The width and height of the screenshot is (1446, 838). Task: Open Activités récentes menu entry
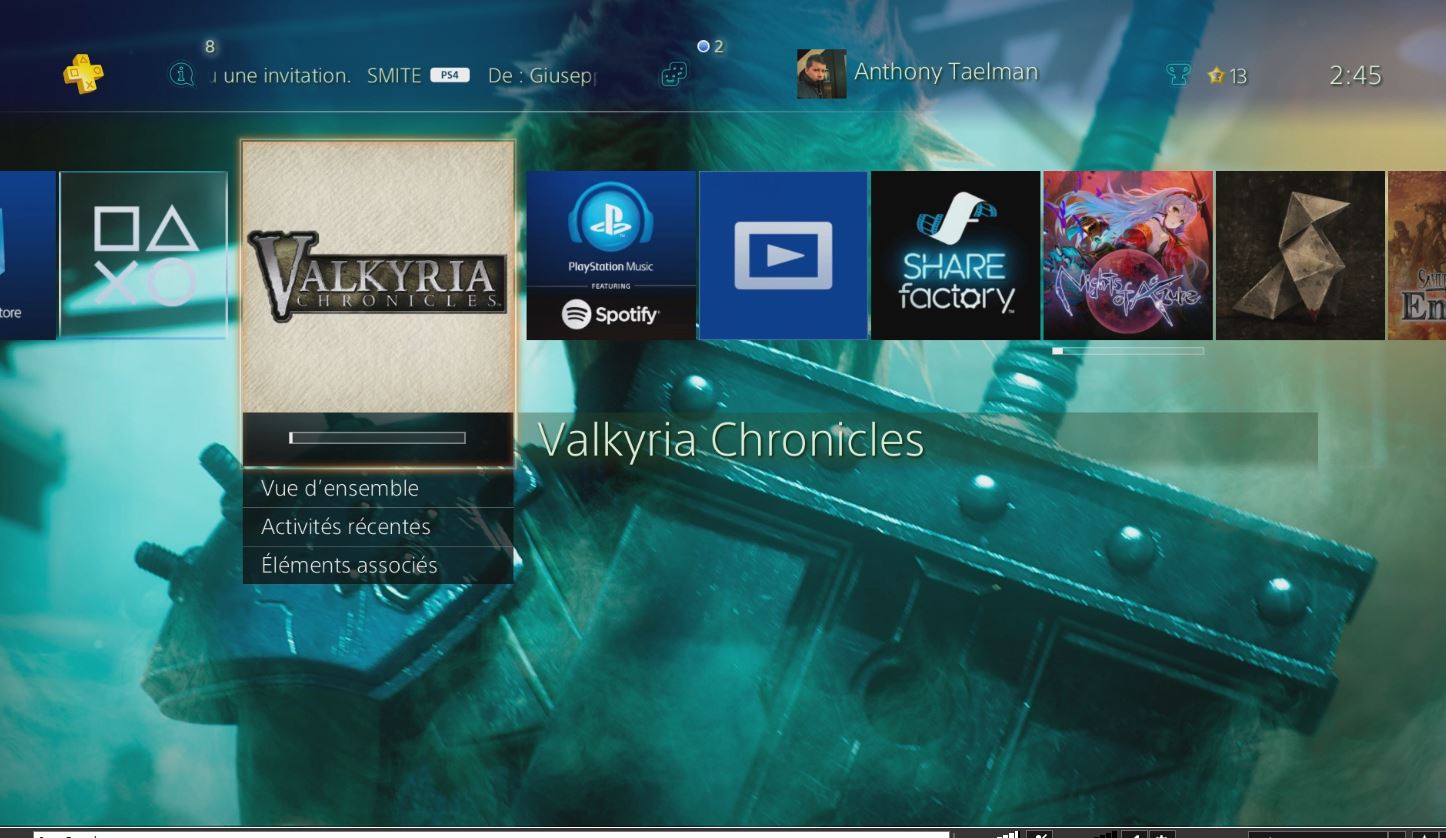tap(378, 526)
